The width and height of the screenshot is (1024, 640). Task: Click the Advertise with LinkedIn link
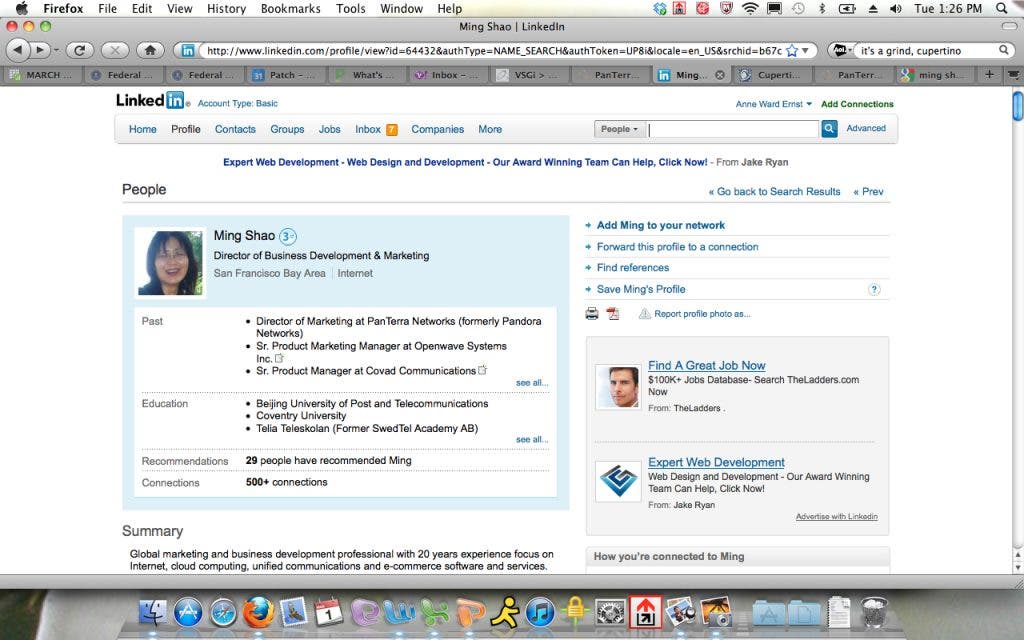(x=837, y=517)
